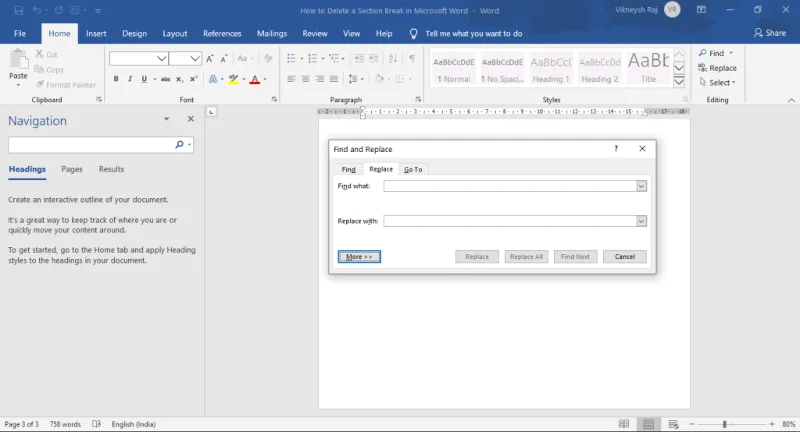Screen dimensions: 800x432
Task: Decrease font size with shrink font icon
Action: point(223,59)
